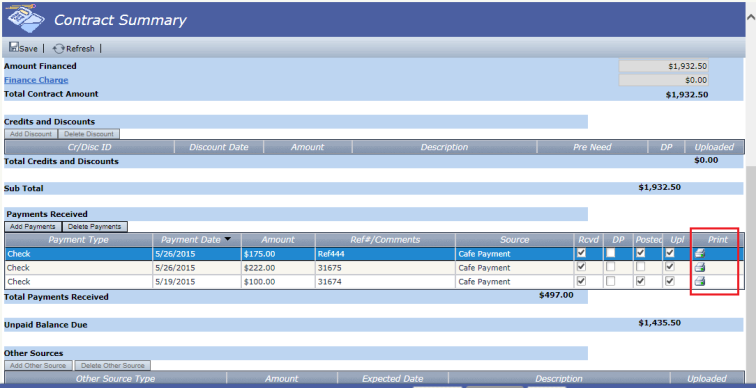This screenshot has width=756, height=388.
Task: Select the 31674 reference cell
Action: pos(385,282)
